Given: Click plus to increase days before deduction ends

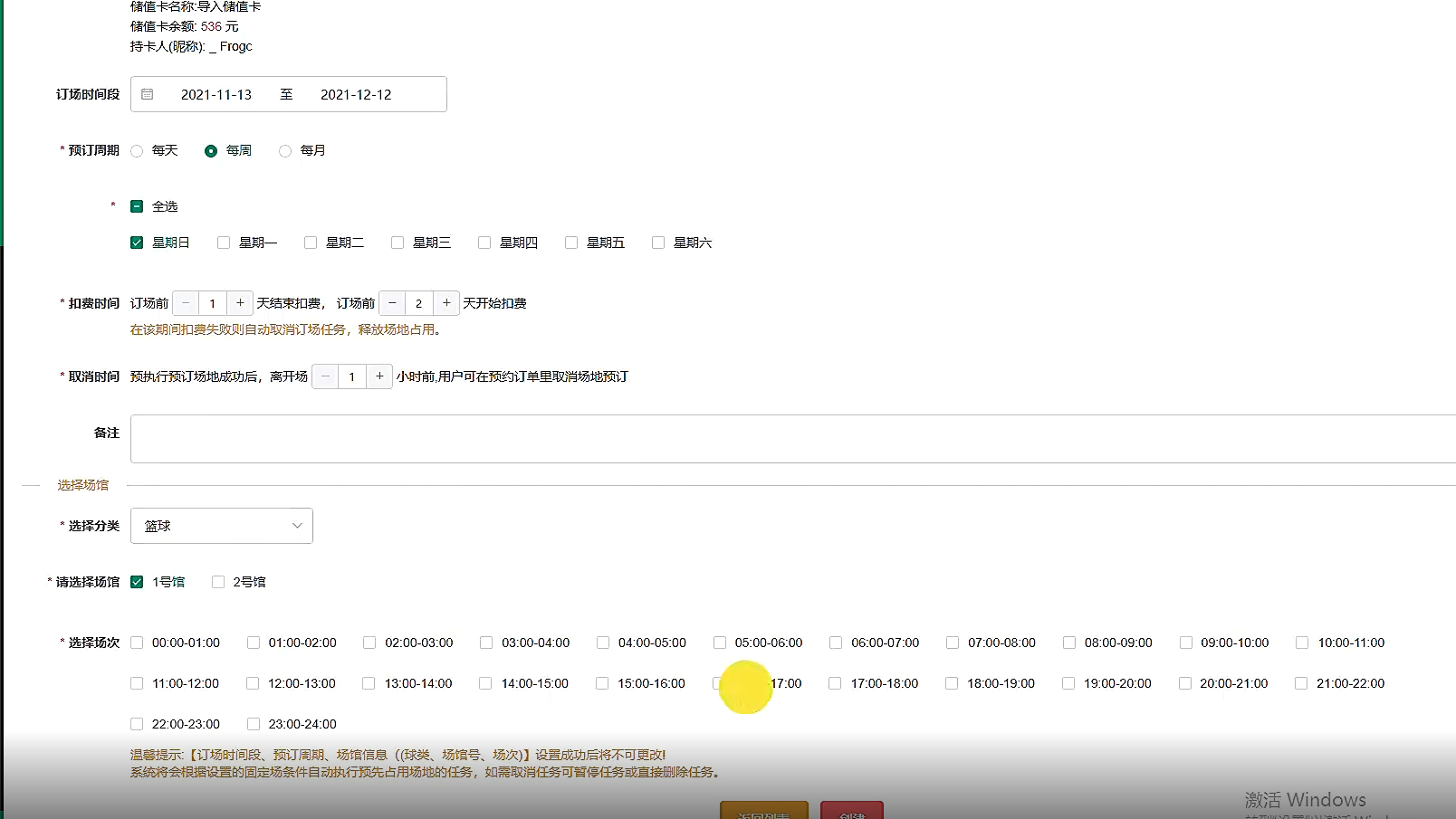Looking at the screenshot, I should click(x=240, y=302).
